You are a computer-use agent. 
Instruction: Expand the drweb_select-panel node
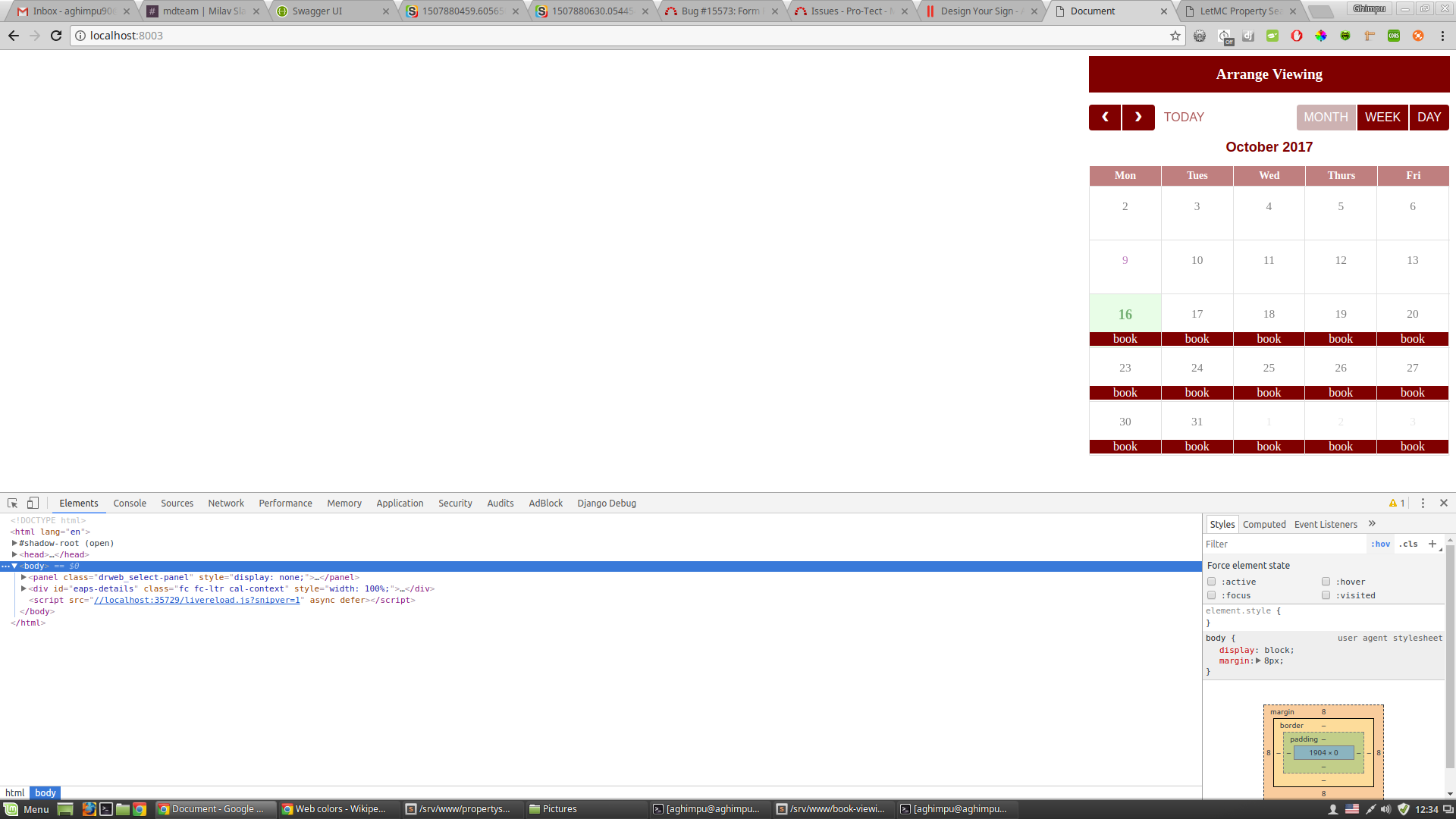click(24, 577)
